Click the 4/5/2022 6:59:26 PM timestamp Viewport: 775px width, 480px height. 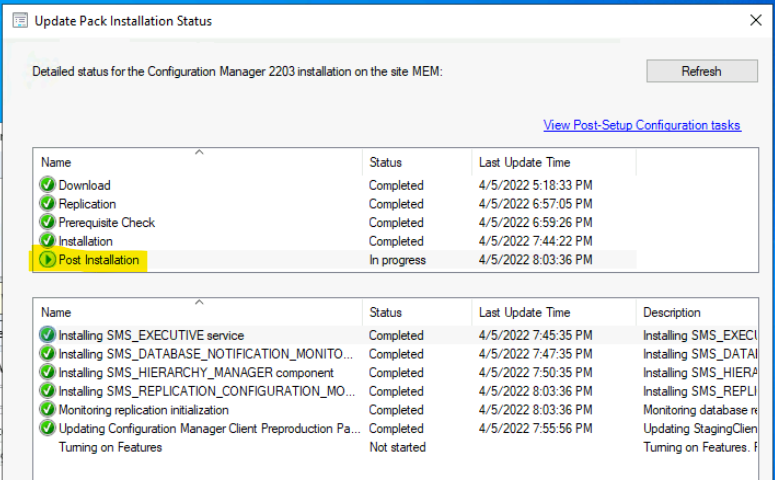point(535,222)
